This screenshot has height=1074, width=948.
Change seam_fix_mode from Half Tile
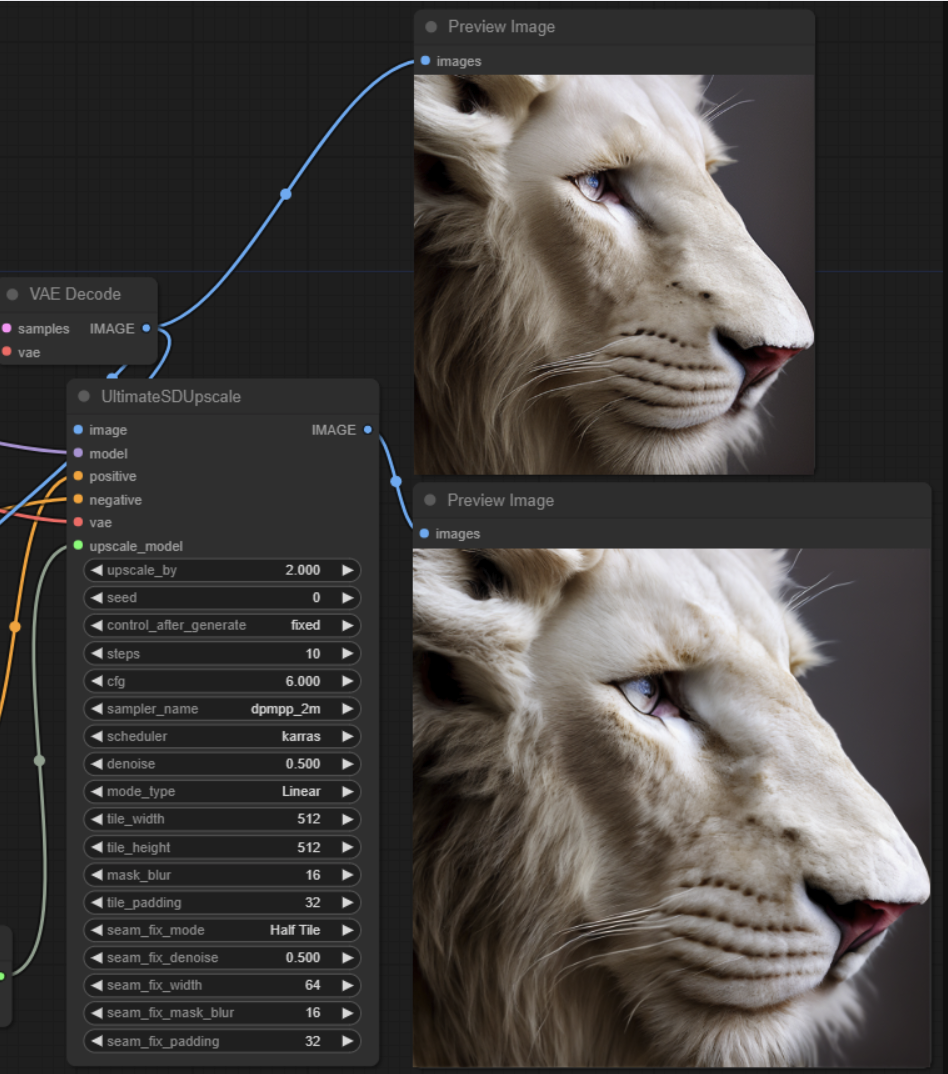point(222,930)
